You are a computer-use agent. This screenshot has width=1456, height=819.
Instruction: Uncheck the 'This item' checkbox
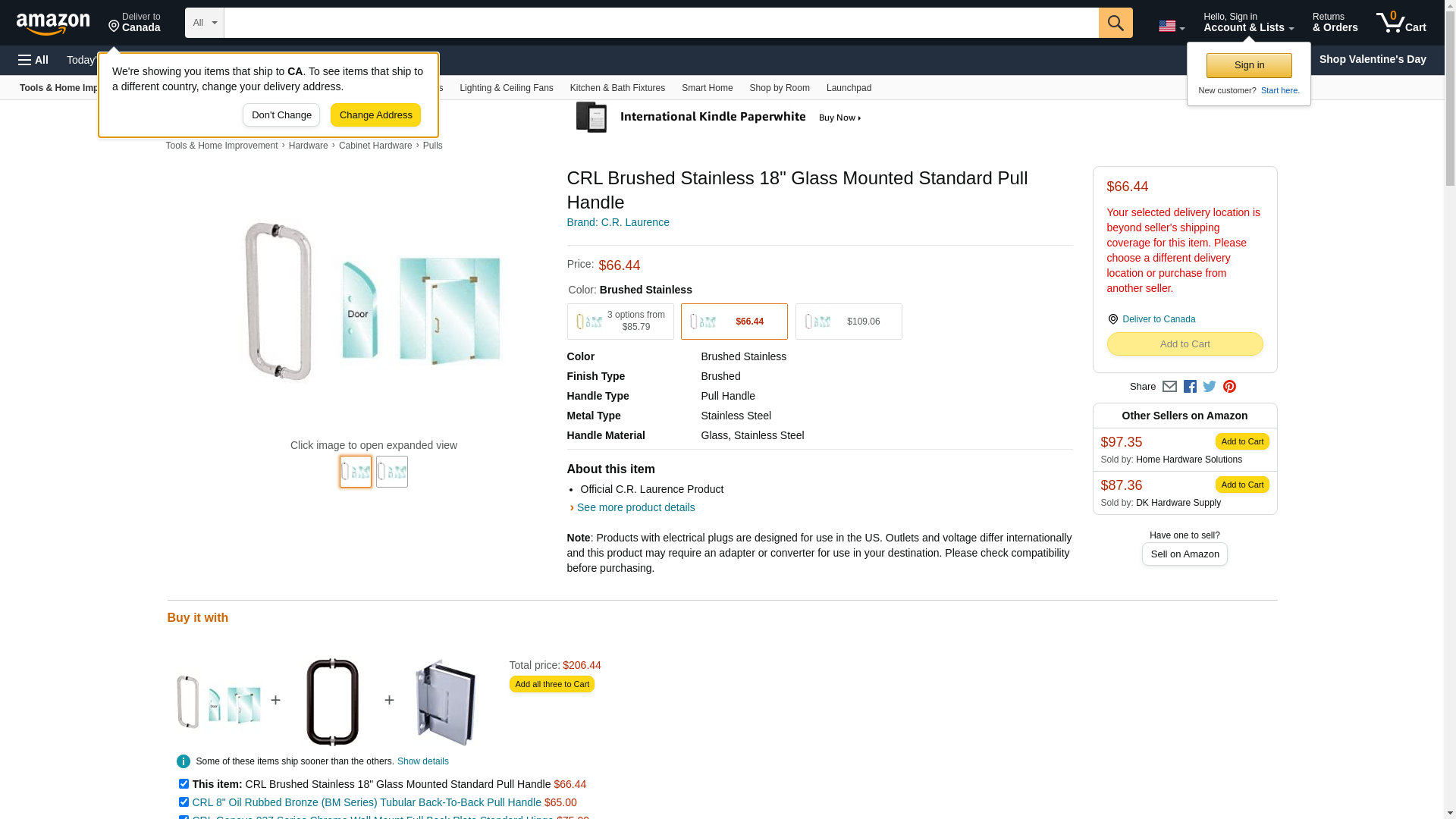184,784
